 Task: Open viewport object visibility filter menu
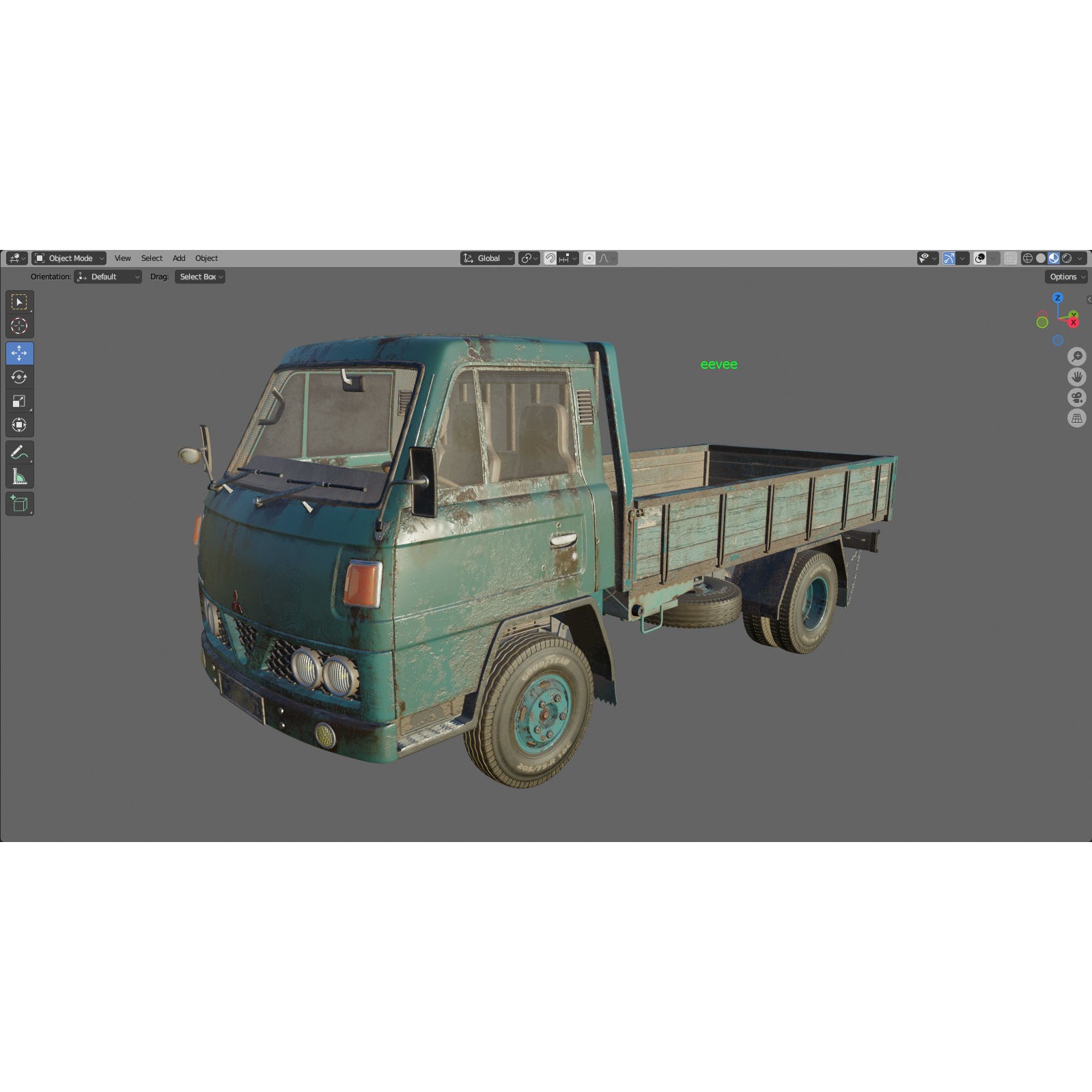coord(927,258)
